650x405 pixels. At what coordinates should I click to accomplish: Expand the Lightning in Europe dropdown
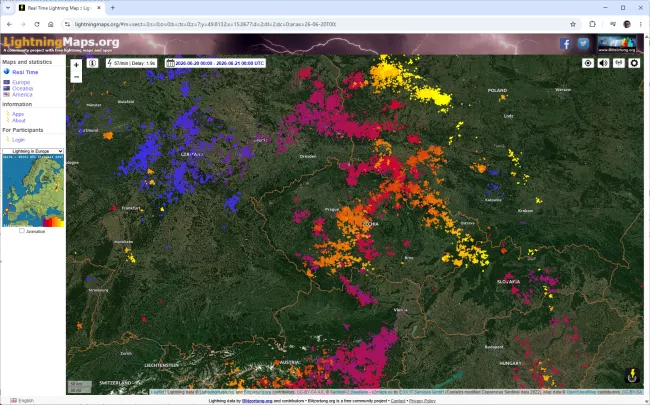coord(33,151)
